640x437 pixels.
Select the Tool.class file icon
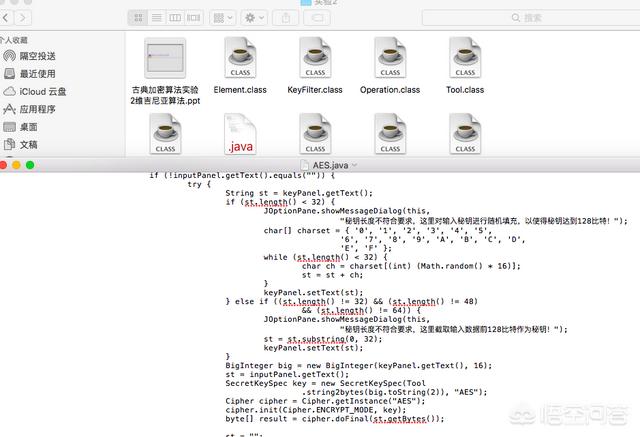pyautogui.click(x=465, y=58)
